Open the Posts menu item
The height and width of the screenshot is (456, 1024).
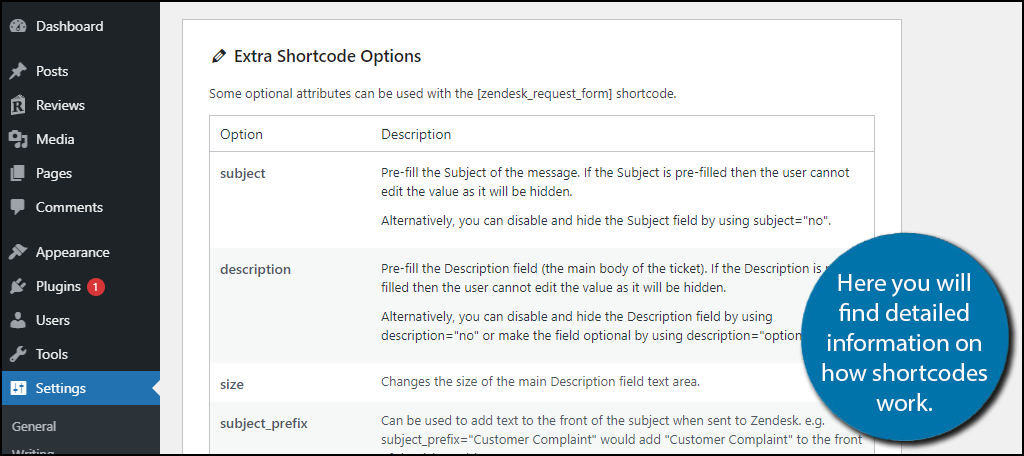click(x=52, y=72)
